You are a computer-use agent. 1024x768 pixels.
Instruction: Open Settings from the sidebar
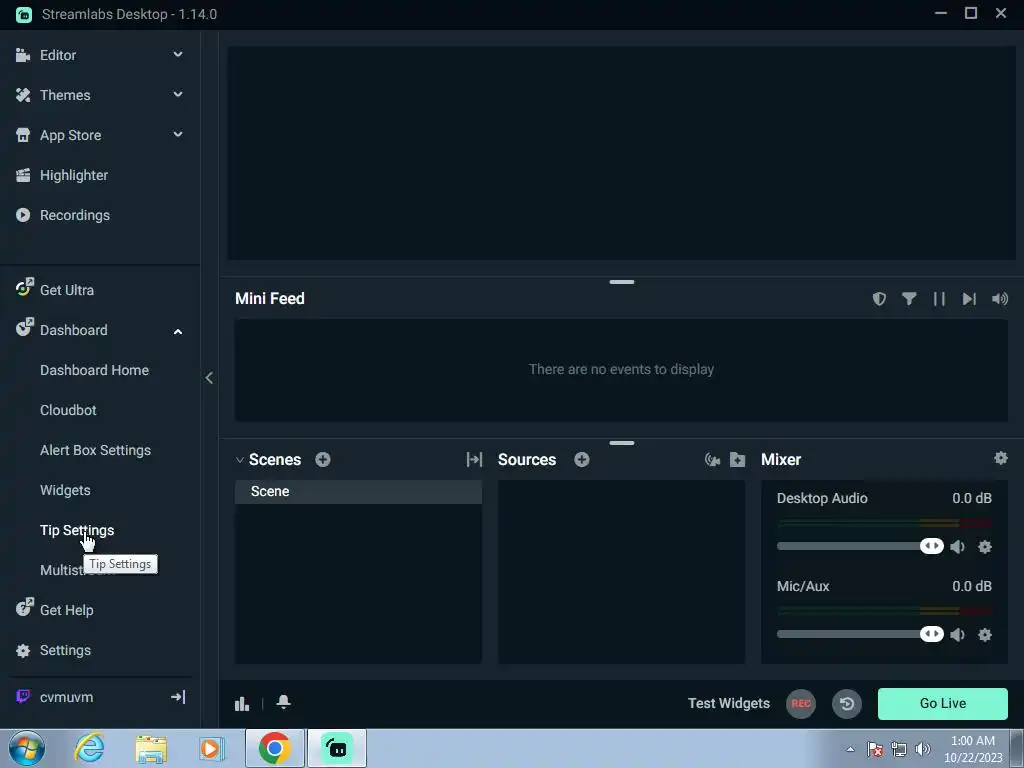click(x=65, y=650)
